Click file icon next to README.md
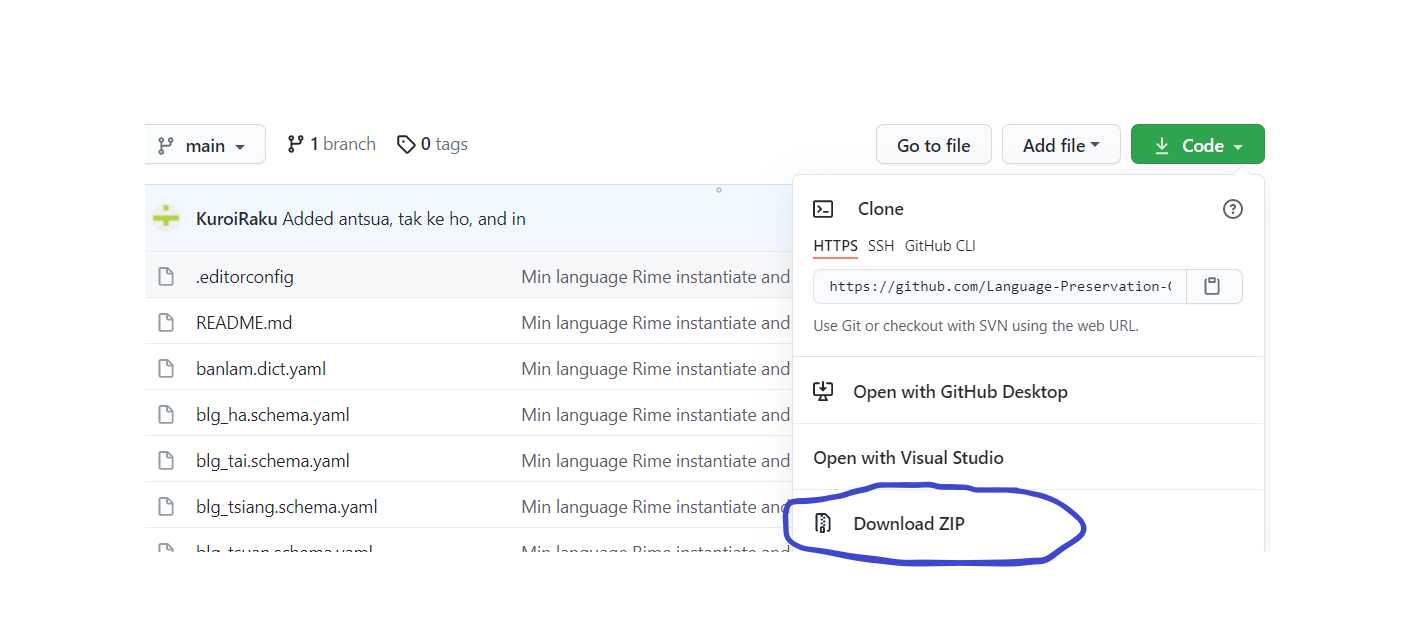Viewport: 1416px width, 640px height. [166, 323]
